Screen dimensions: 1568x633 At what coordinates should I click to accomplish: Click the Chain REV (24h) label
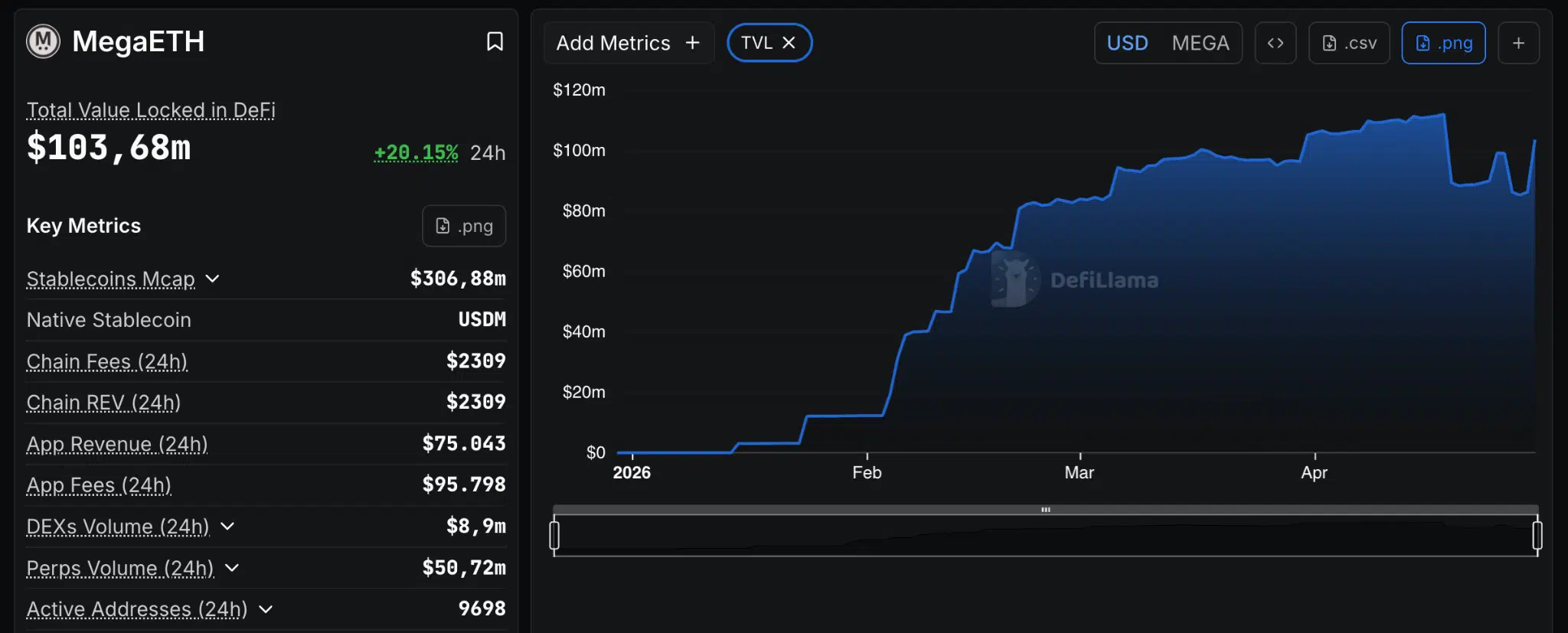(x=103, y=403)
